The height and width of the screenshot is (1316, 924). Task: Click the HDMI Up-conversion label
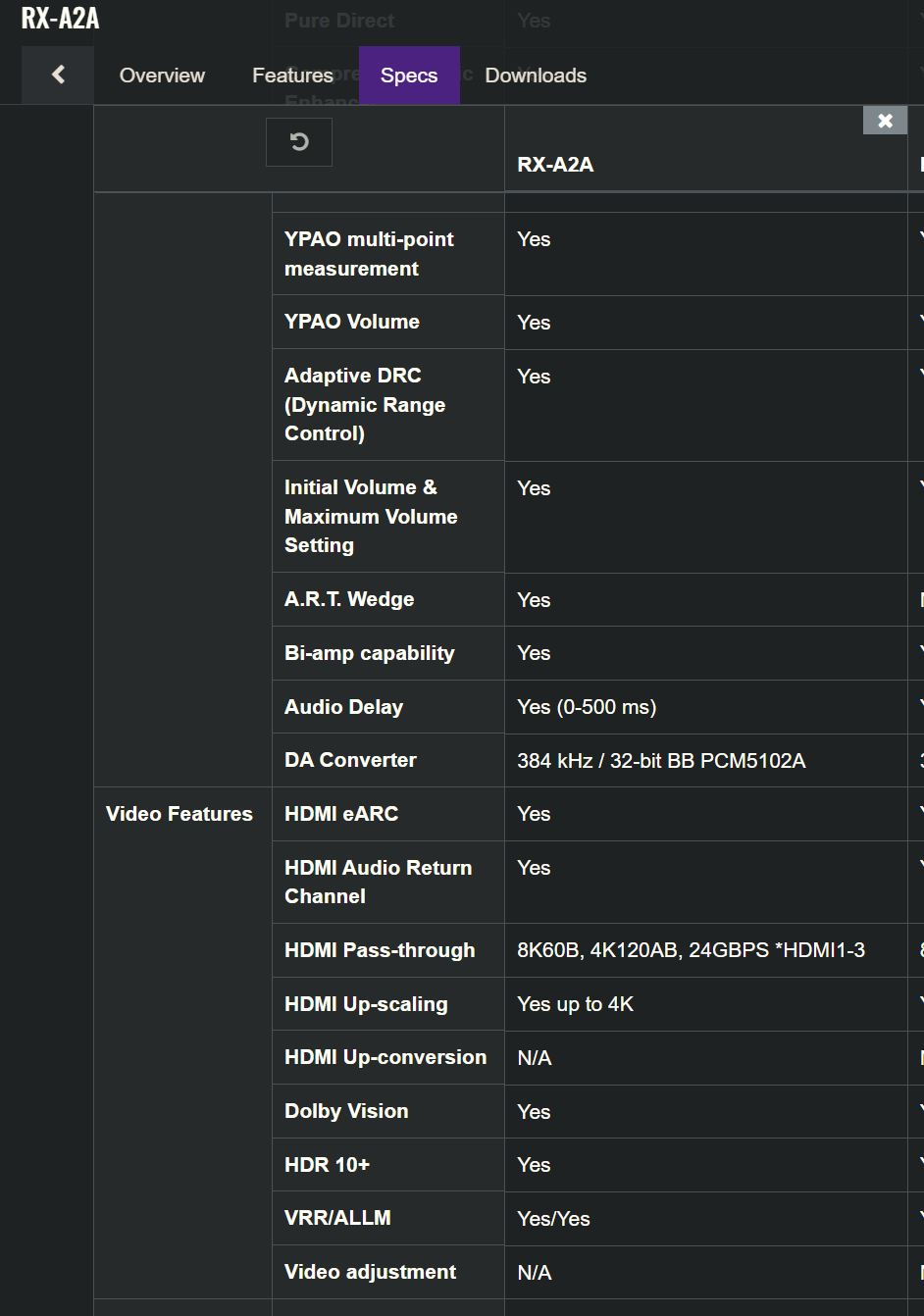coord(385,1057)
